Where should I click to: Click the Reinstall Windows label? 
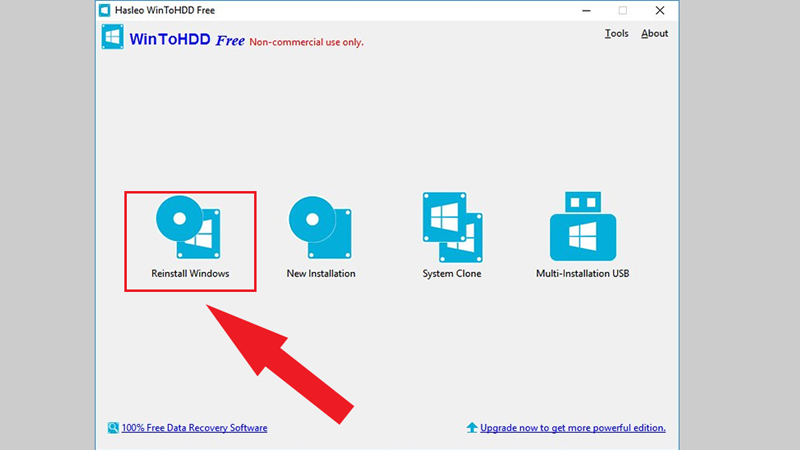[190, 273]
